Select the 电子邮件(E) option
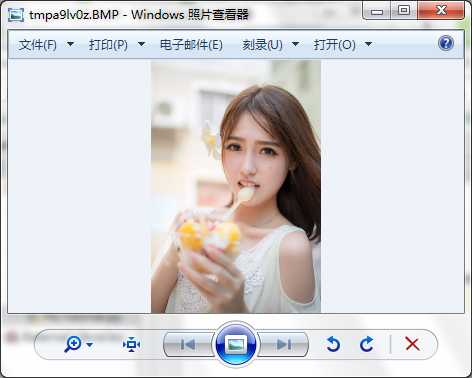The image size is (472, 378). pos(191,45)
